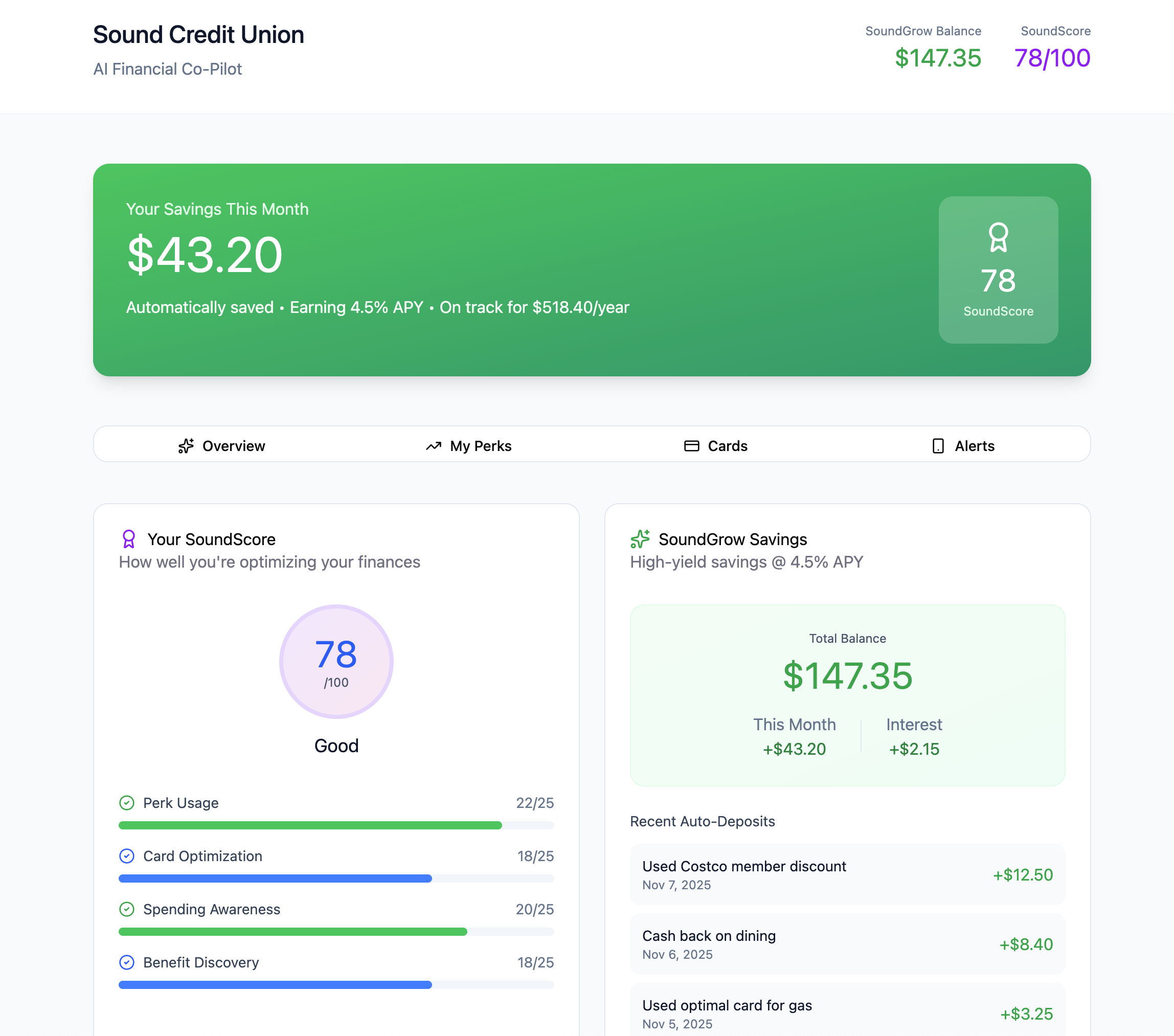Switch to the My Perks tab
Screen dimensions: 1174x1036
469,446
